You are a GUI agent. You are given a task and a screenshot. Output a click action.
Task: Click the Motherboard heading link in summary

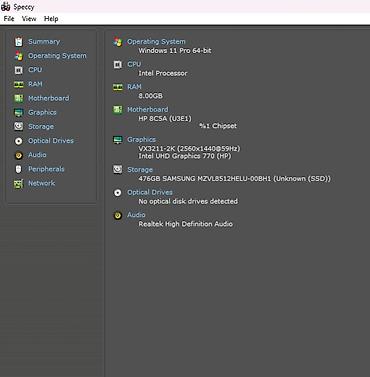148,109
